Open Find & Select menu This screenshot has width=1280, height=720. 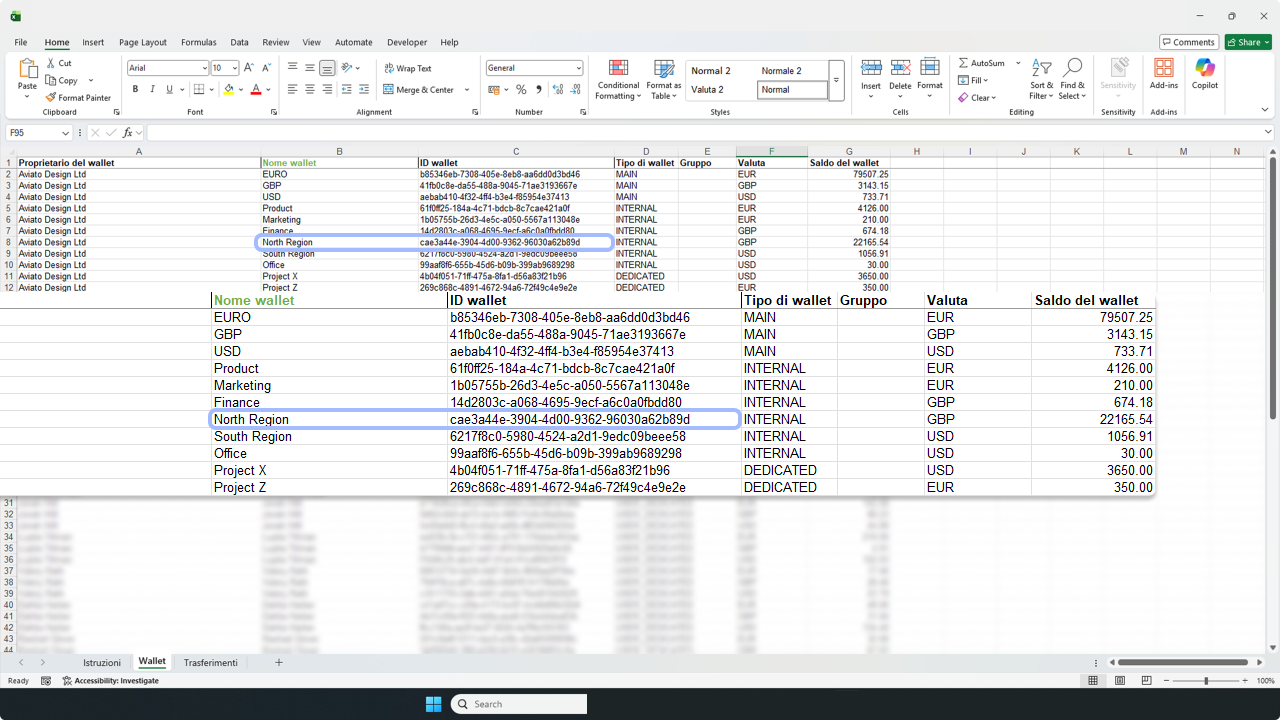click(x=1072, y=79)
